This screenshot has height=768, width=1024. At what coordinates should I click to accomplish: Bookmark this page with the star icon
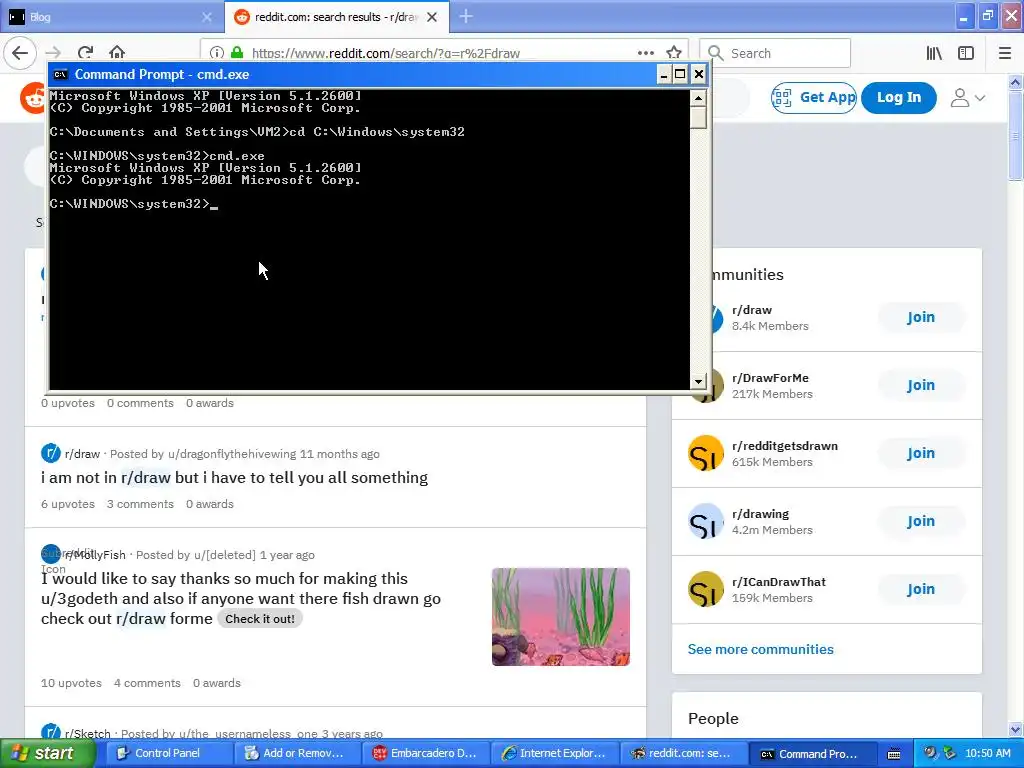tap(674, 53)
